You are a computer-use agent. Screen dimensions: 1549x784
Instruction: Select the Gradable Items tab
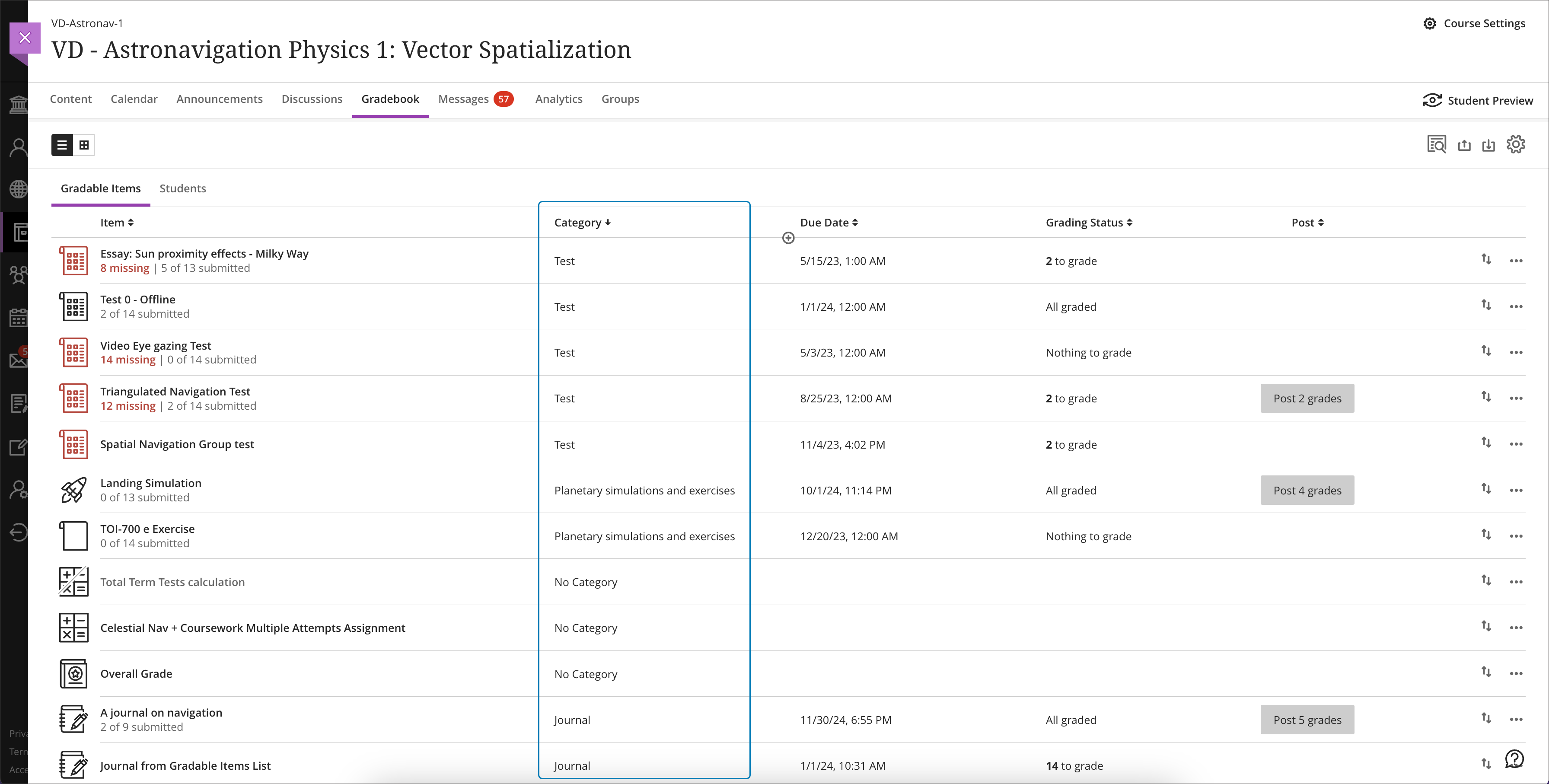(x=100, y=188)
